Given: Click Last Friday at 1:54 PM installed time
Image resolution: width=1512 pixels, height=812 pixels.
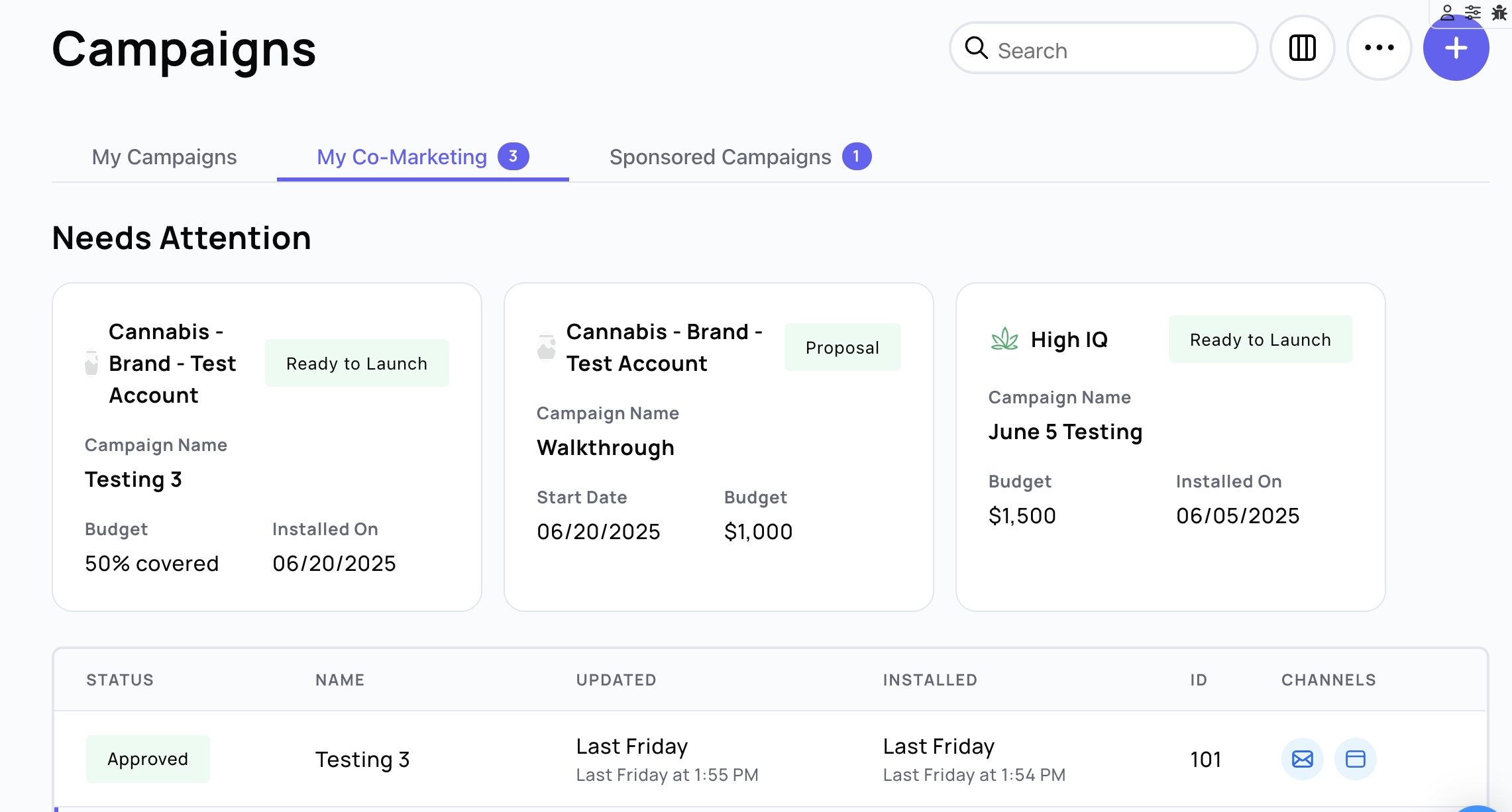Looking at the screenshot, I should pos(974,774).
